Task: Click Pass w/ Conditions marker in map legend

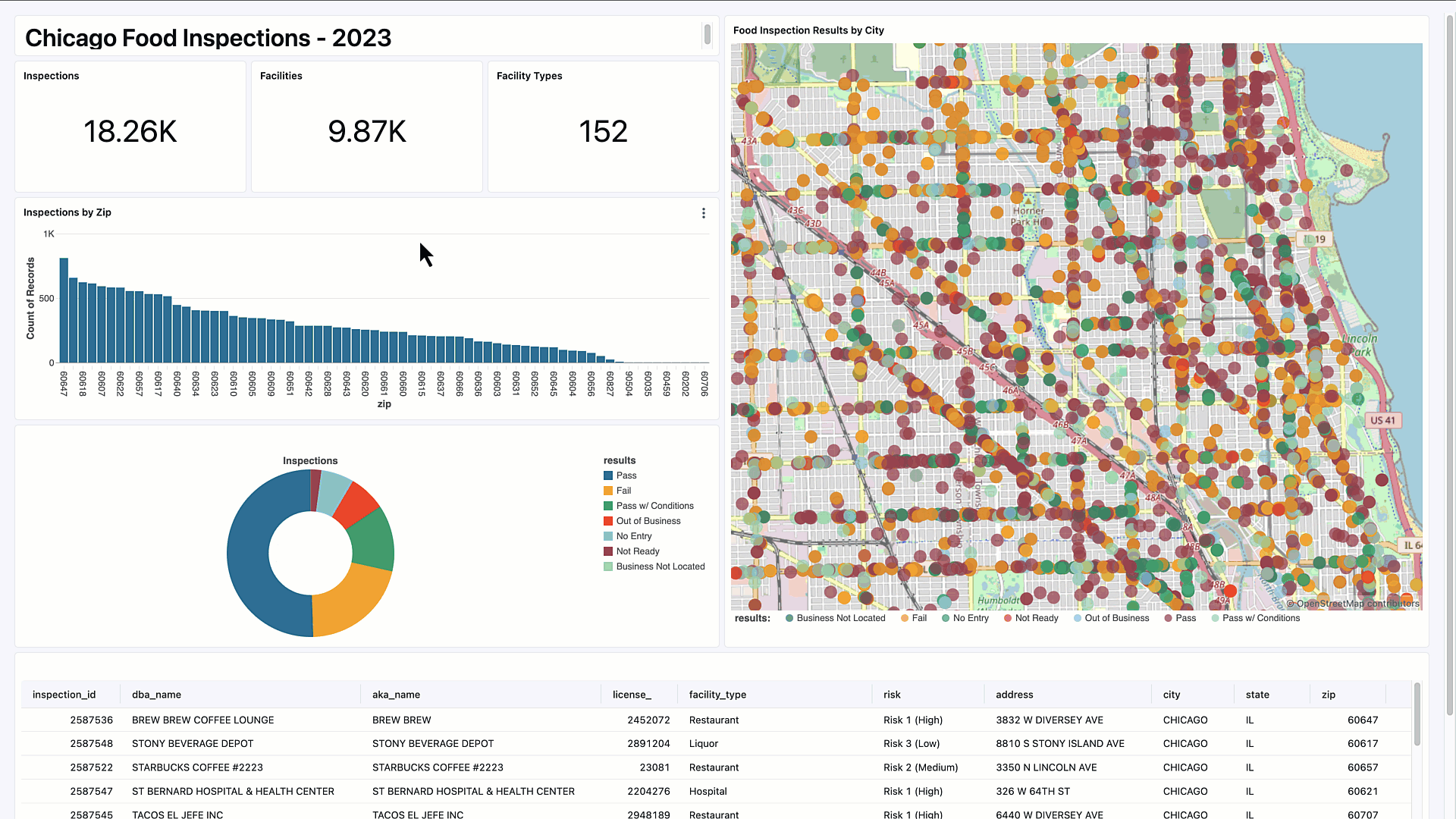Action: tap(1216, 618)
